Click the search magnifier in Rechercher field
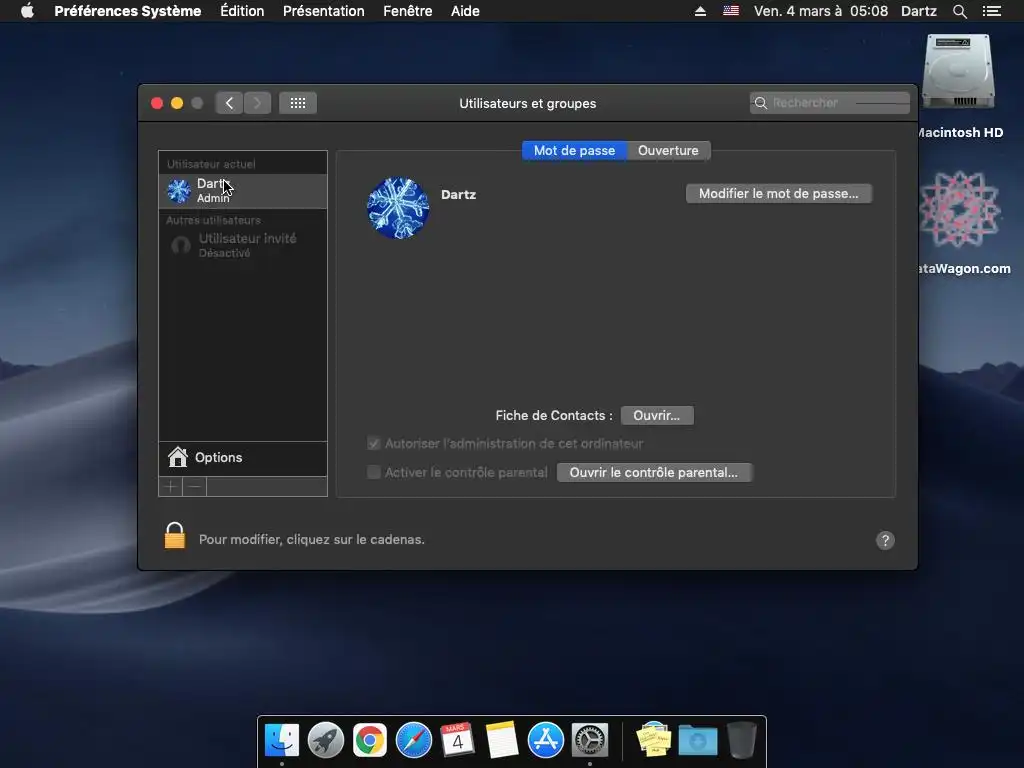This screenshot has height=768, width=1024. [x=761, y=103]
